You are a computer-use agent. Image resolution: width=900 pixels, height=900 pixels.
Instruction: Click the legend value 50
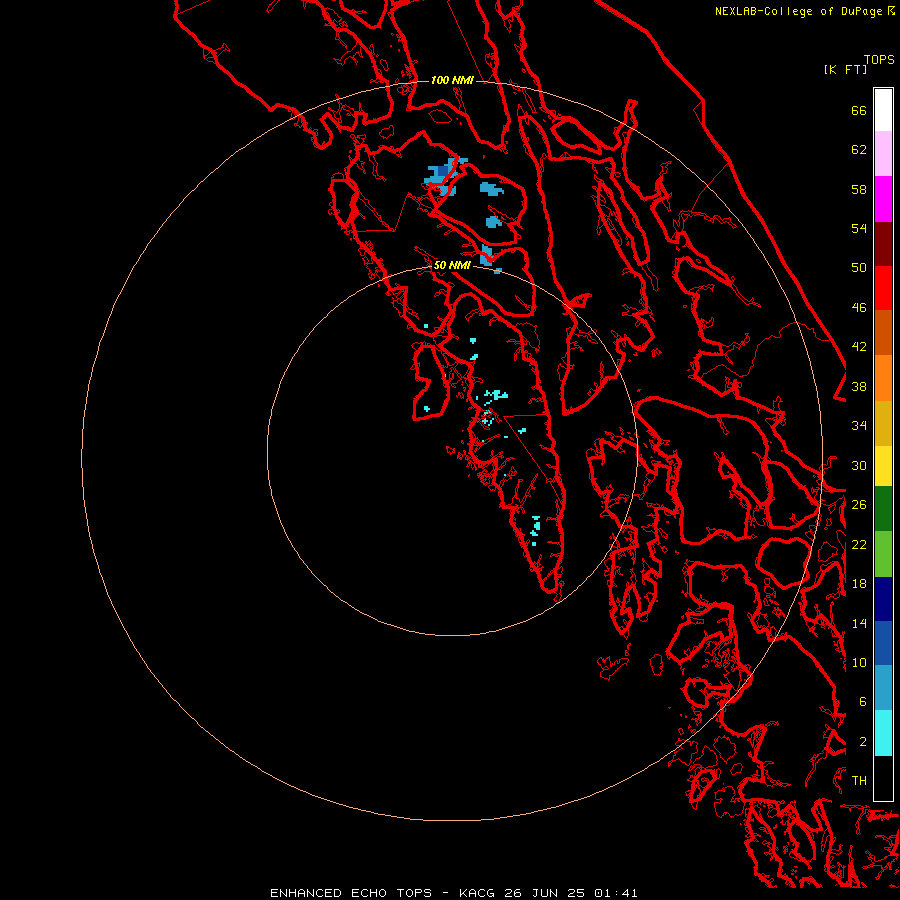(859, 268)
